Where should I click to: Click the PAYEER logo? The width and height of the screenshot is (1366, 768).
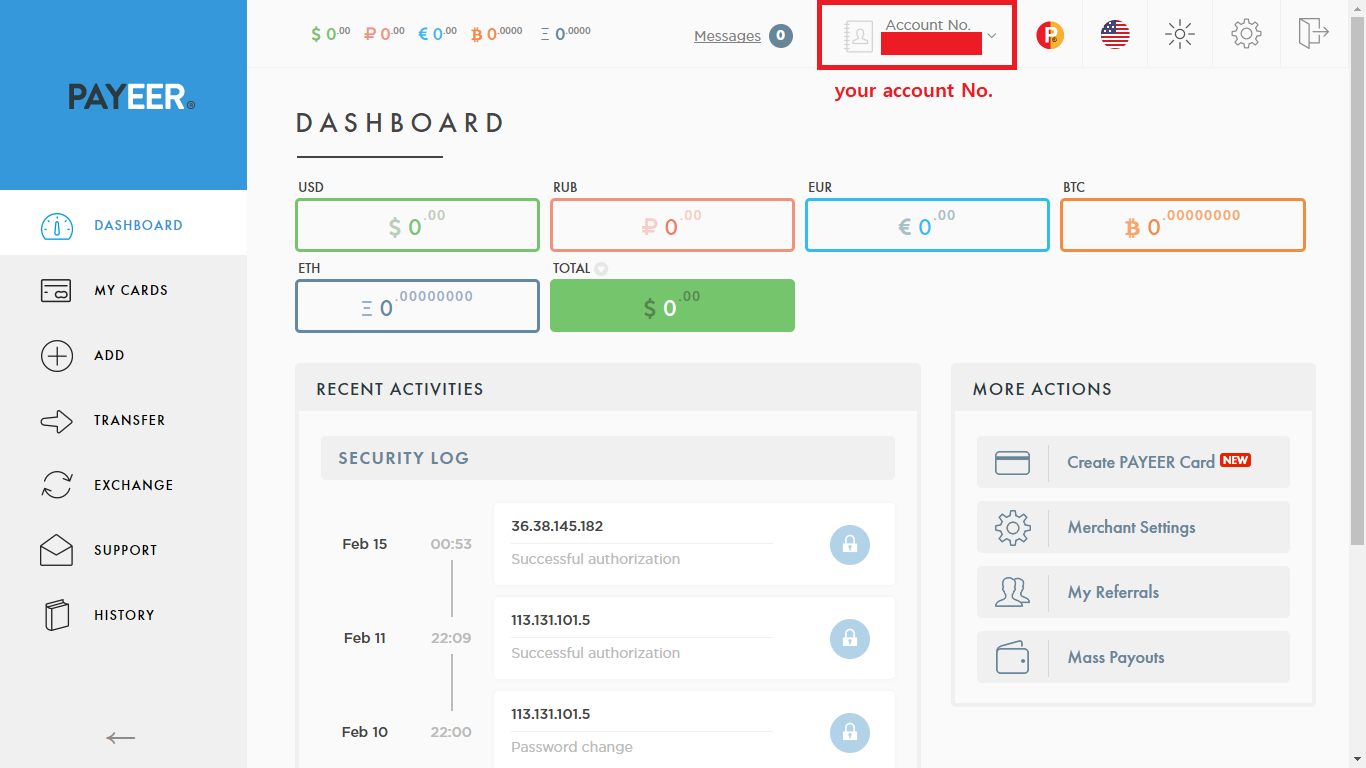coord(132,97)
